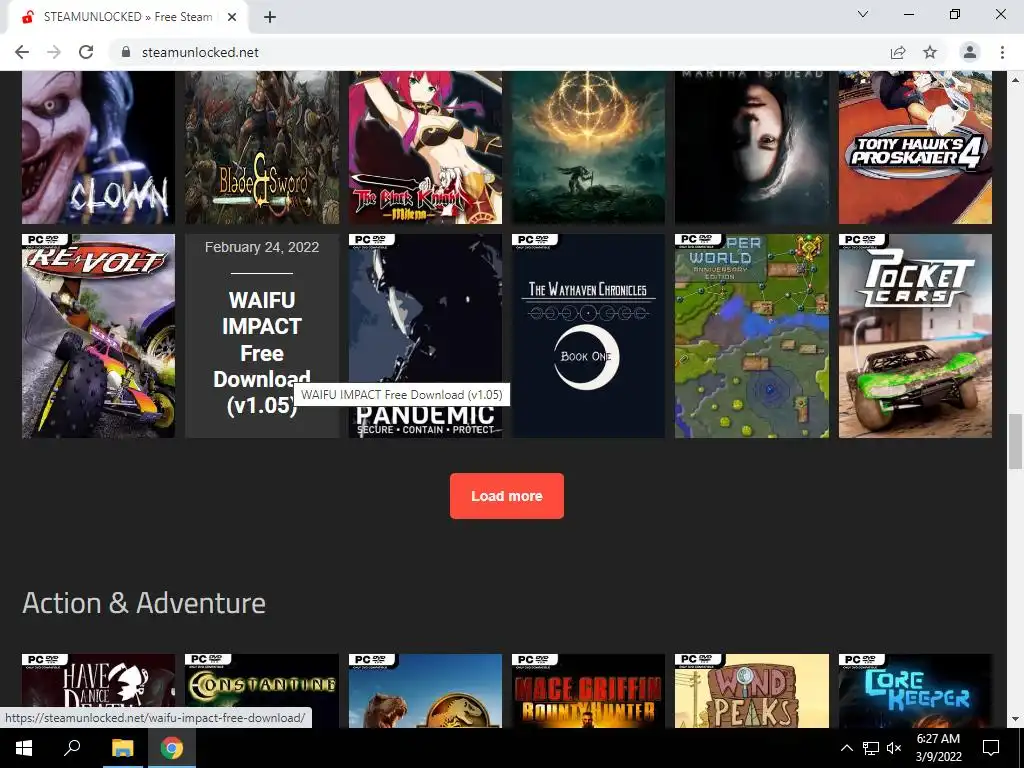Open Windows taskbar search
Viewport: 1024px width, 768px height.
(x=72, y=748)
